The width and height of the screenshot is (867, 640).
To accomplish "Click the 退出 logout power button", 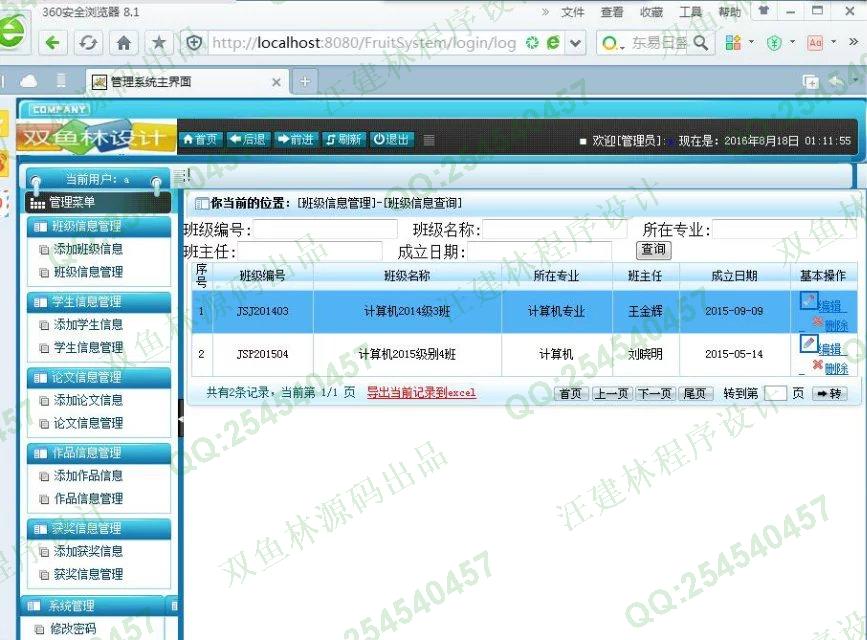I will (392, 140).
